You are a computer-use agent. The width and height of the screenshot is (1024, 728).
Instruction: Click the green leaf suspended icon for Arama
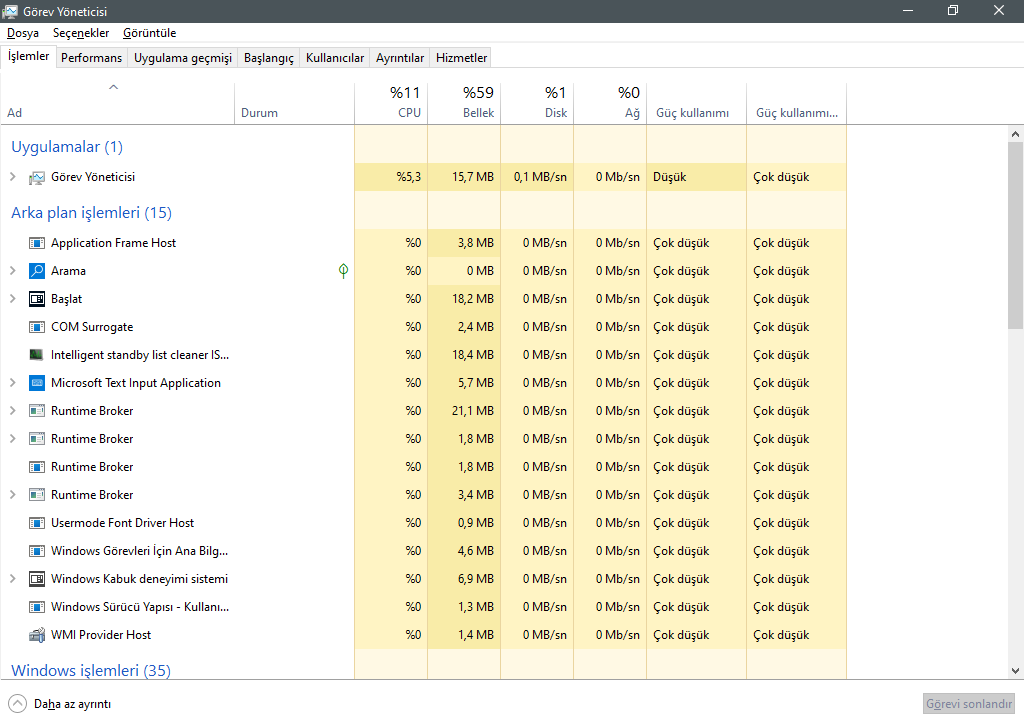click(343, 271)
